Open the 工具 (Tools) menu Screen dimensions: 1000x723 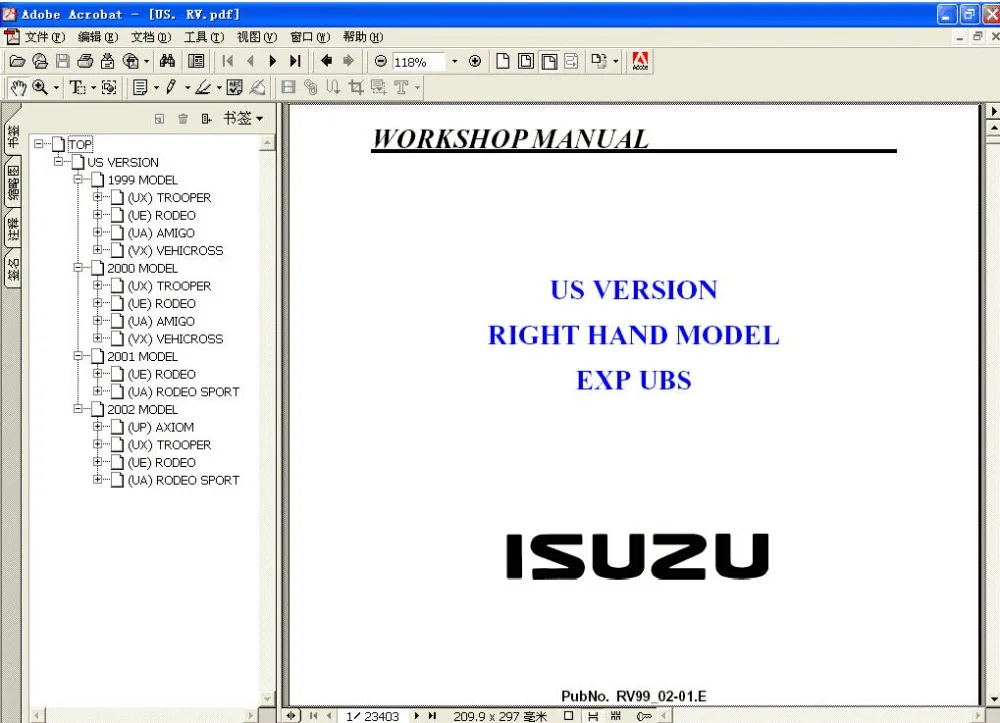(x=204, y=37)
